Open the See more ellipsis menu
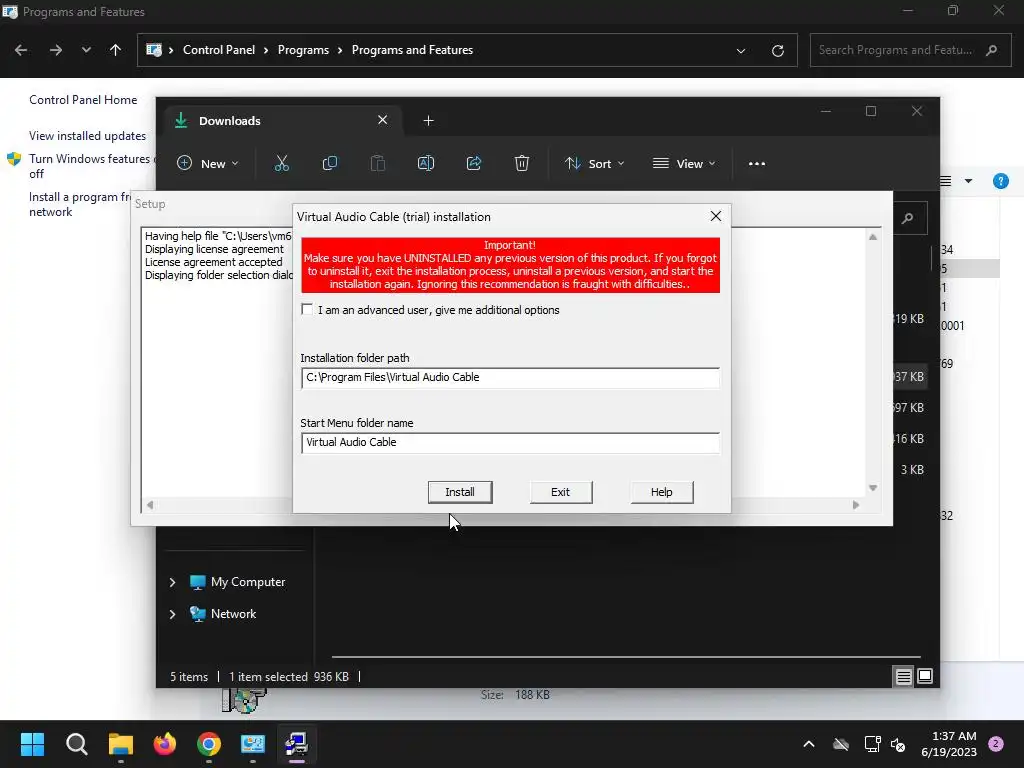The image size is (1024, 768). [x=757, y=163]
